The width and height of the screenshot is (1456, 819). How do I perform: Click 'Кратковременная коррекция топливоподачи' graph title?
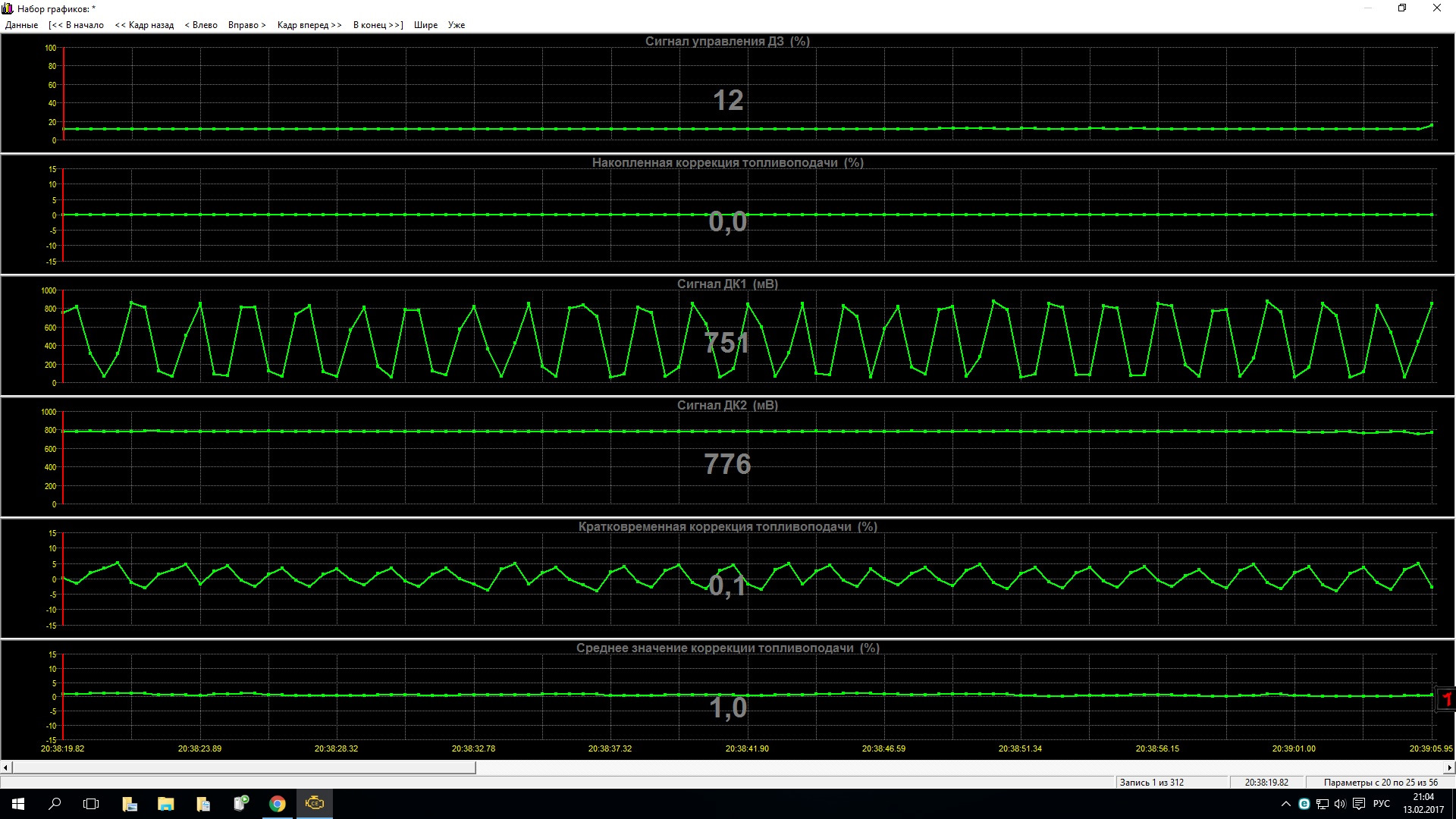[727, 526]
